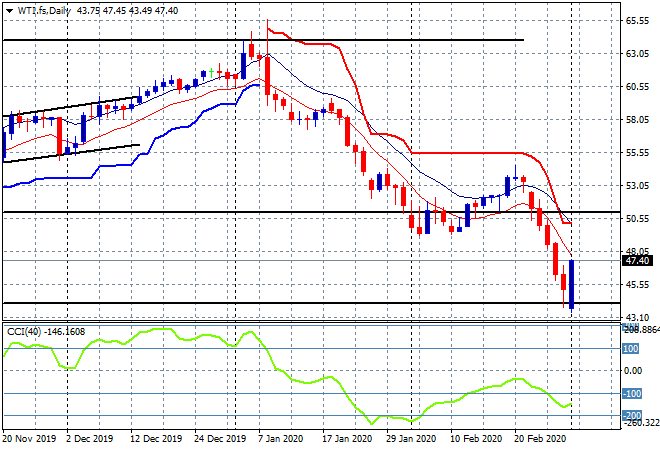Click the 55.55 price axis label

click(637, 152)
